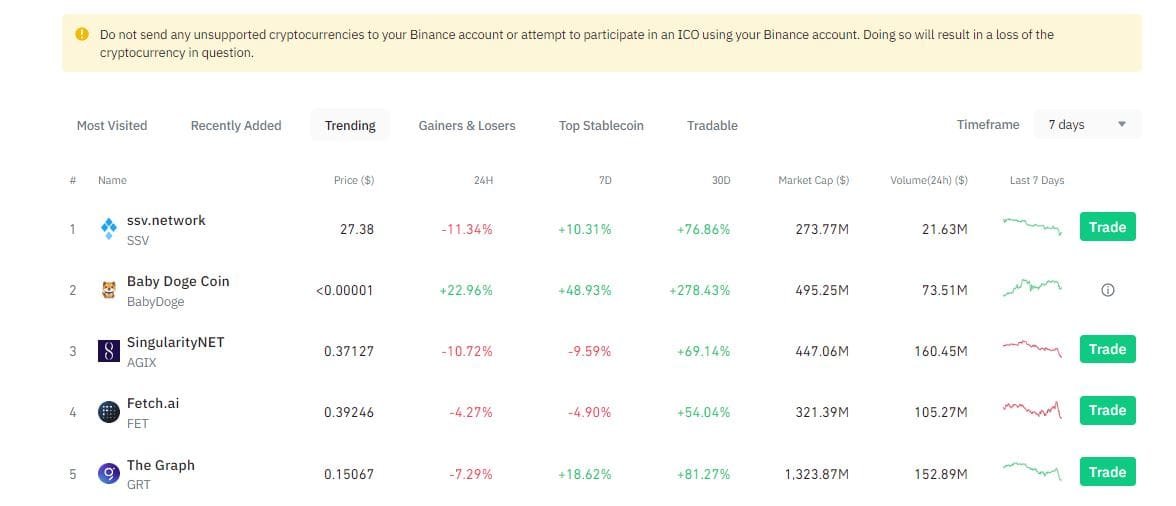Image resolution: width=1176 pixels, height=506 pixels.
Task: Open the Fetch.ai coin name link
Action: click(x=153, y=404)
